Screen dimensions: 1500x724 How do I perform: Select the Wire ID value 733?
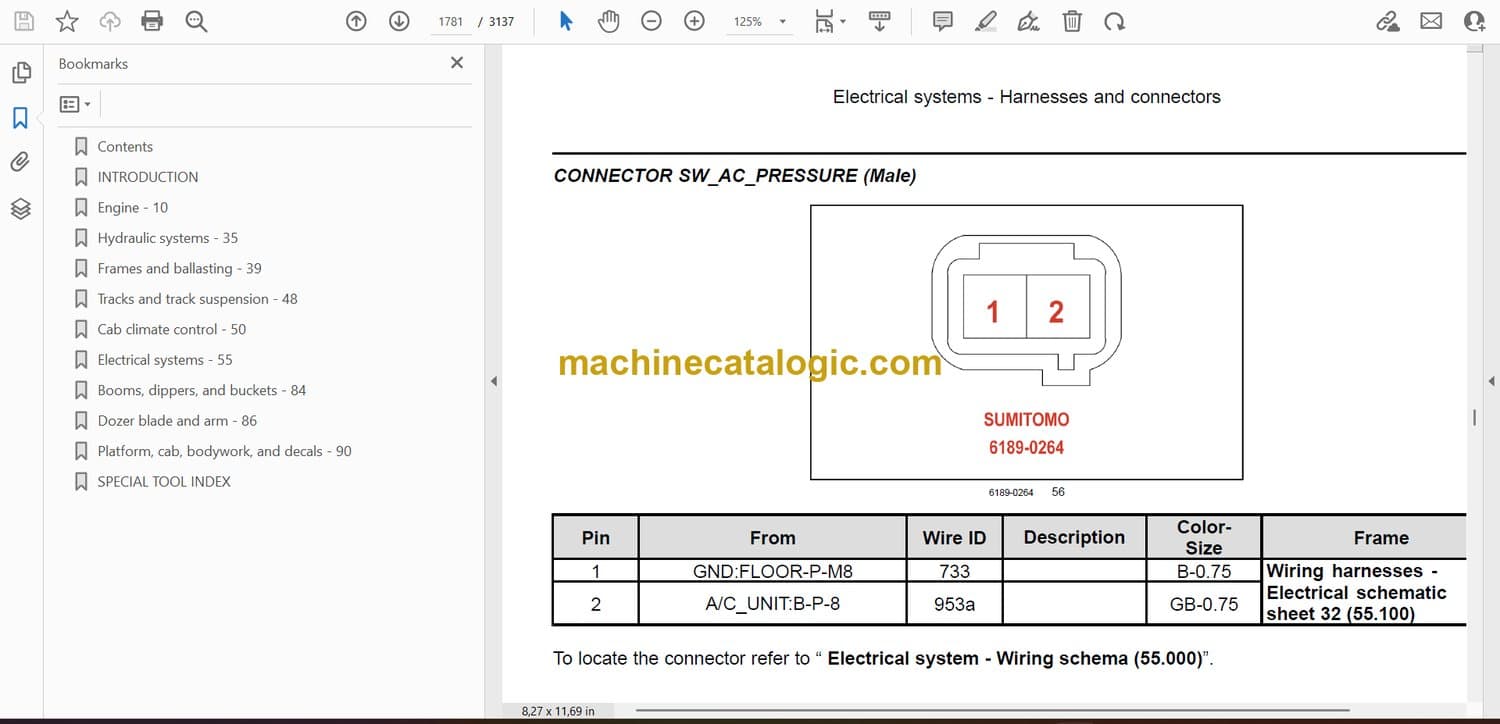coord(955,571)
